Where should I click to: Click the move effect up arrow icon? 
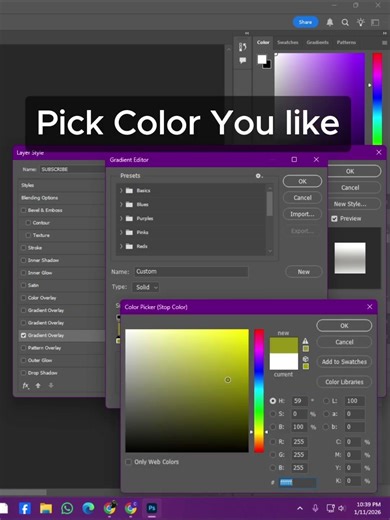point(38,386)
